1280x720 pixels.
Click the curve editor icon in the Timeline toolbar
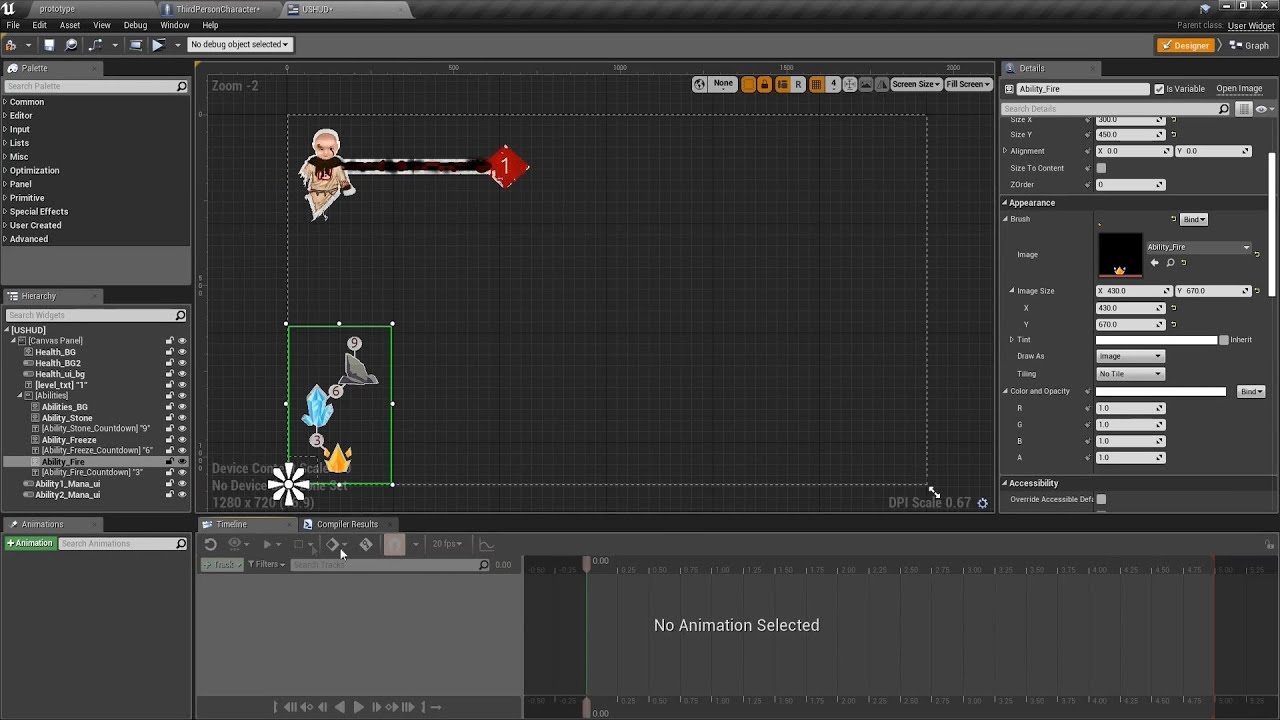click(486, 544)
